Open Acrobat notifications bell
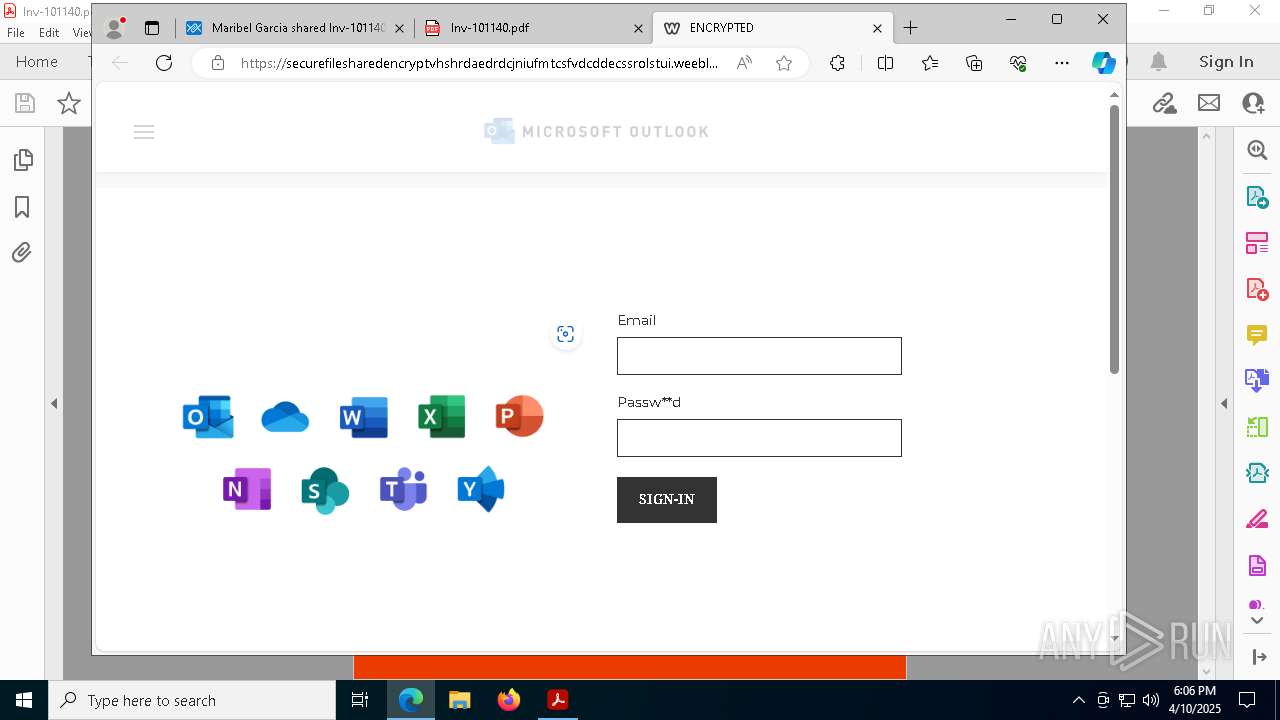The height and width of the screenshot is (720, 1280). [1159, 62]
